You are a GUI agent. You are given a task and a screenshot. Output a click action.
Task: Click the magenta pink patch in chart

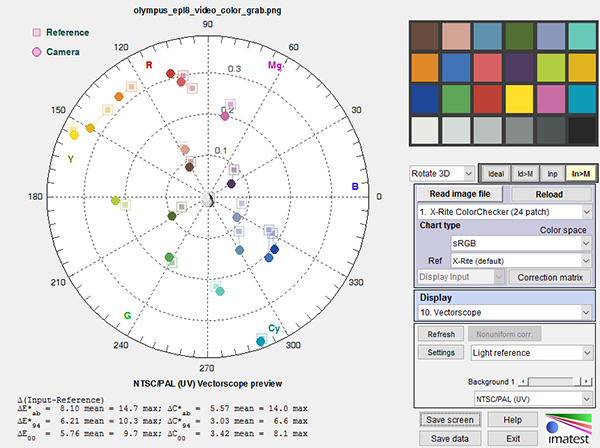(551, 99)
